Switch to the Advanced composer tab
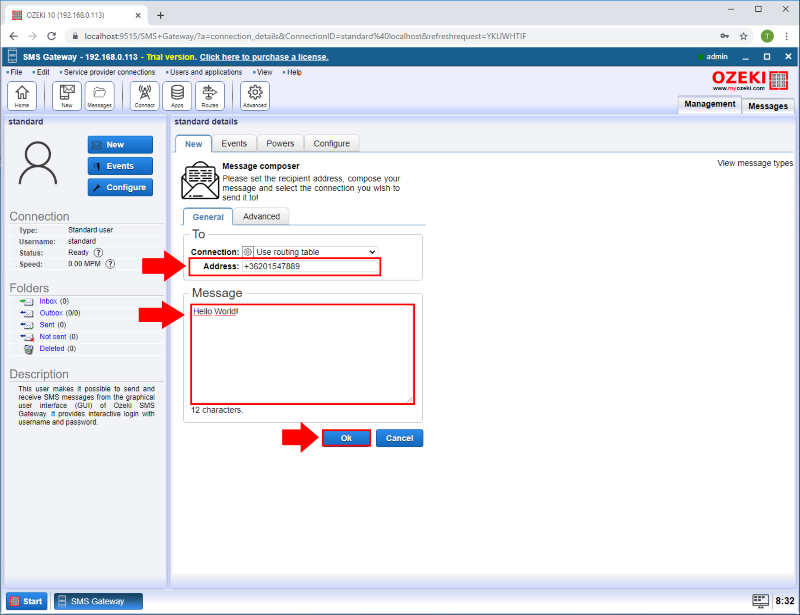The height and width of the screenshot is (615, 800). pyautogui.click(x=261, y=216)
